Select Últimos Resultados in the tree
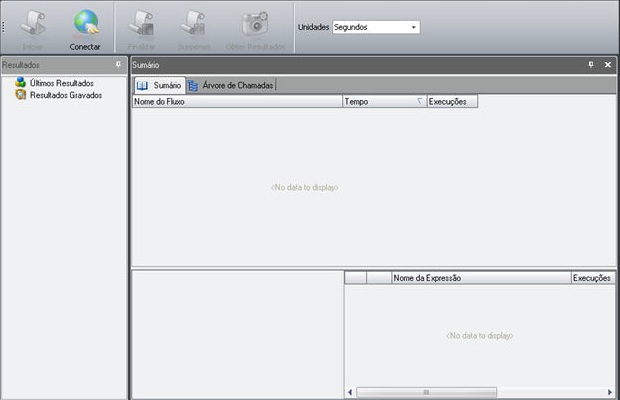 coord(61,83)
